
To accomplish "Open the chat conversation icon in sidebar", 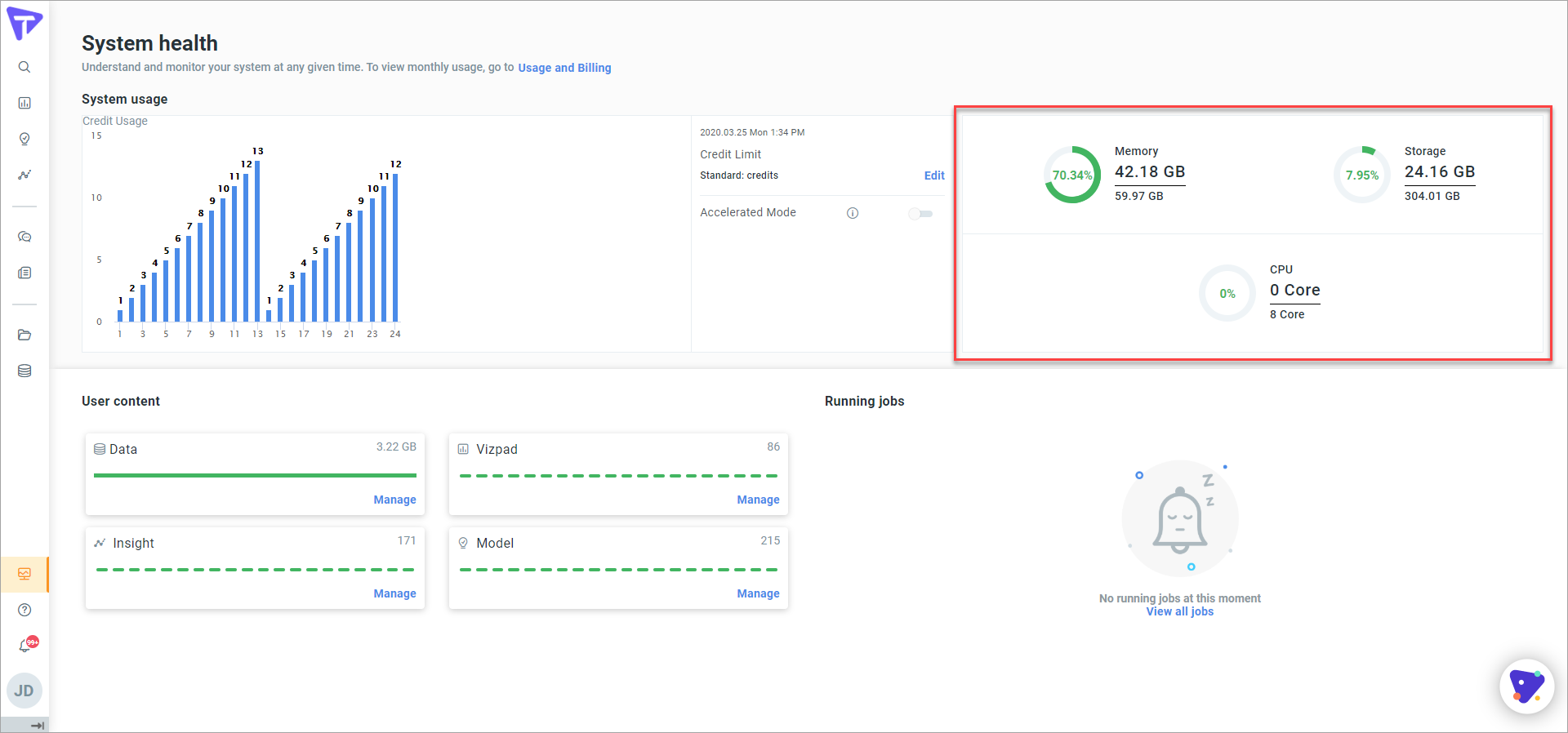I will pos(24,237).
